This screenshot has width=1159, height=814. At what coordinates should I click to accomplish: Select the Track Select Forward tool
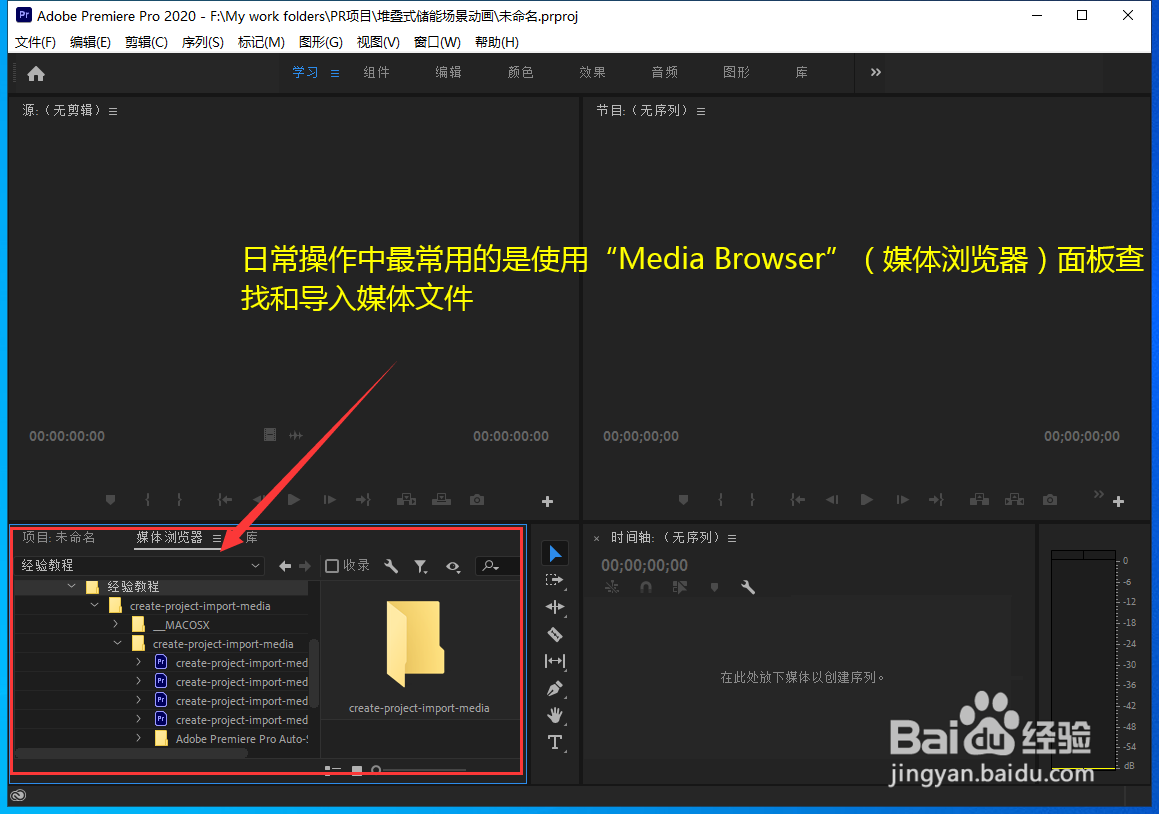tap(555, 580)
